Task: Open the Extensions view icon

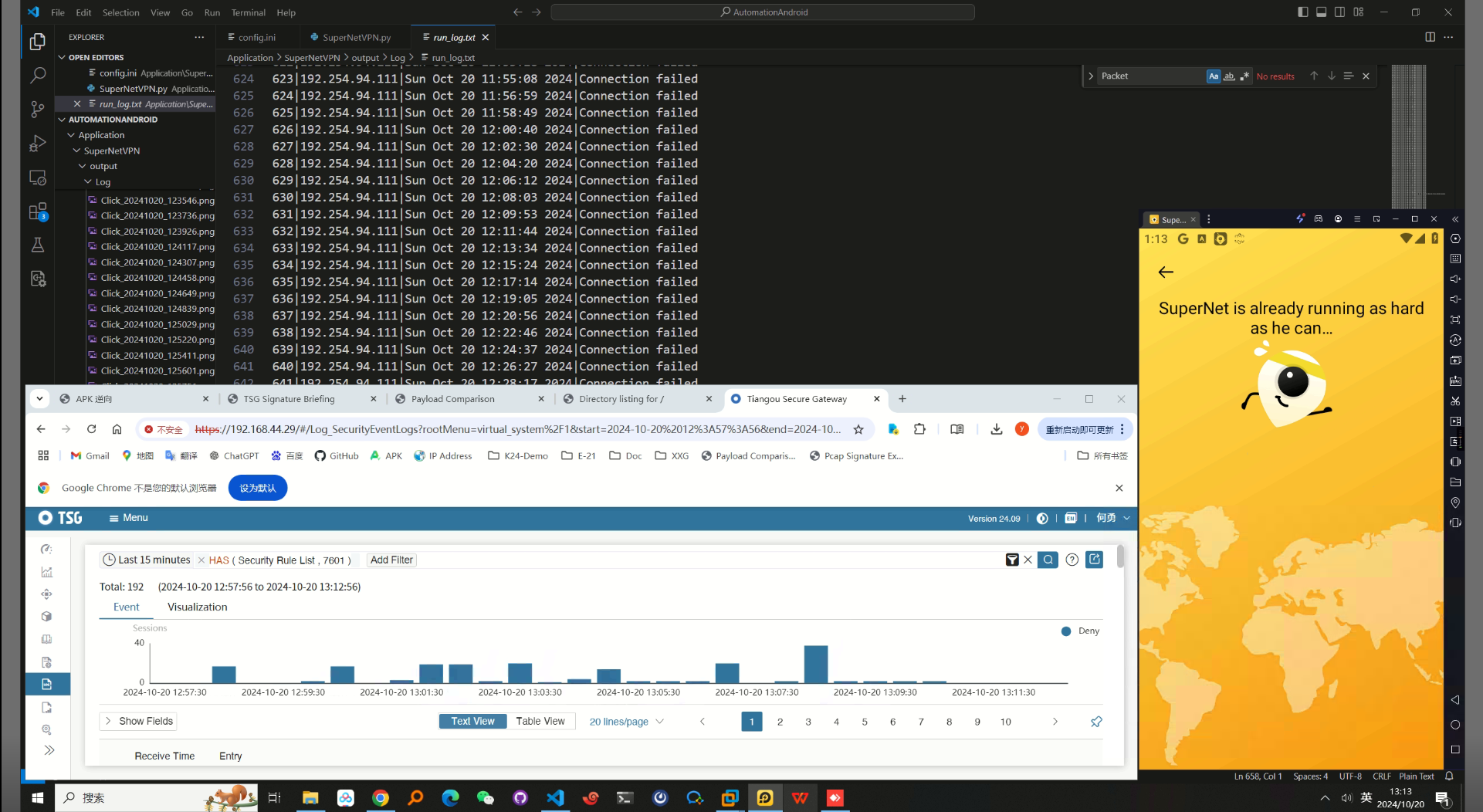Action: [x=37, y=211]
